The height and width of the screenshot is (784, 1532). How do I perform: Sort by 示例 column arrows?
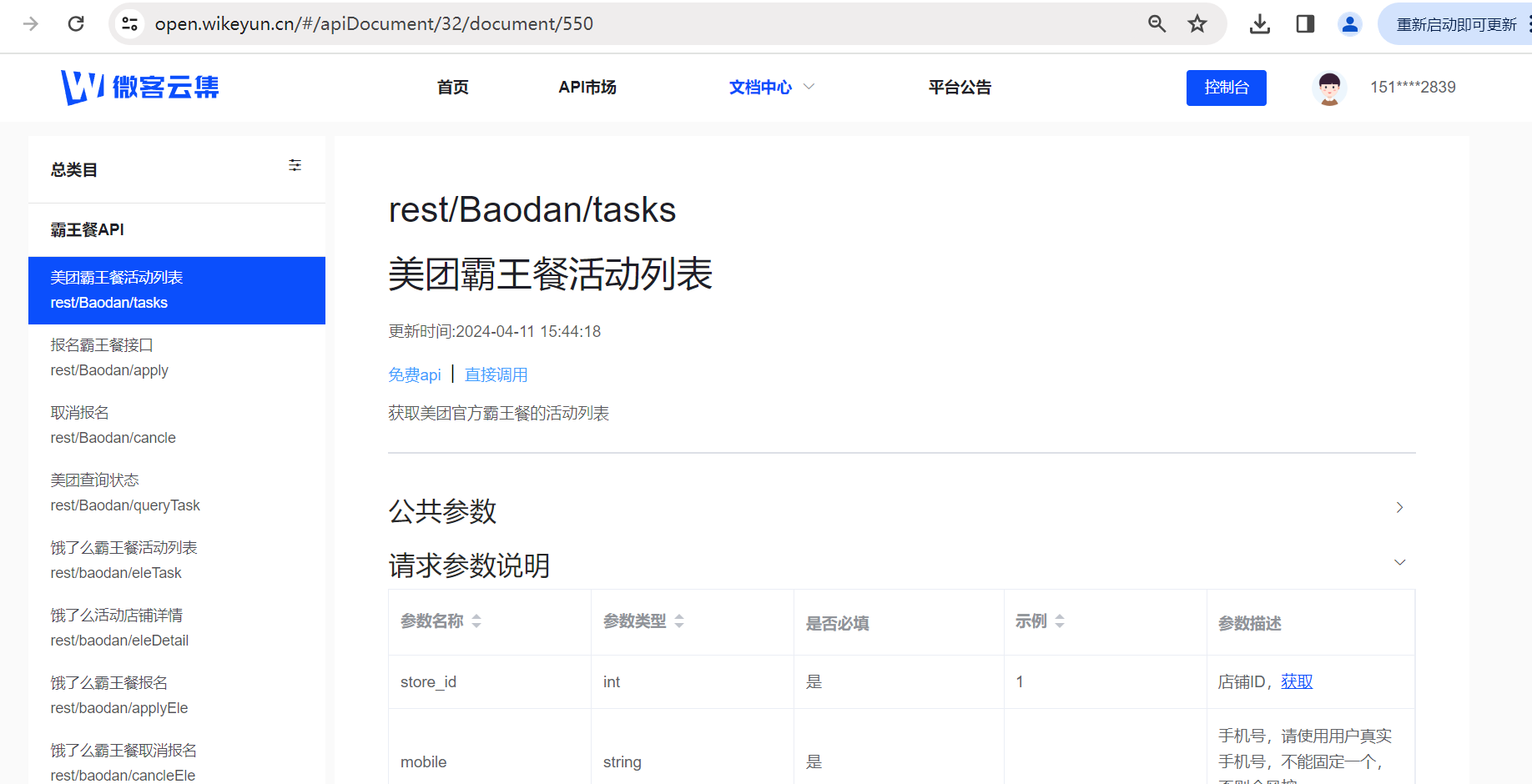point(1060,621)
